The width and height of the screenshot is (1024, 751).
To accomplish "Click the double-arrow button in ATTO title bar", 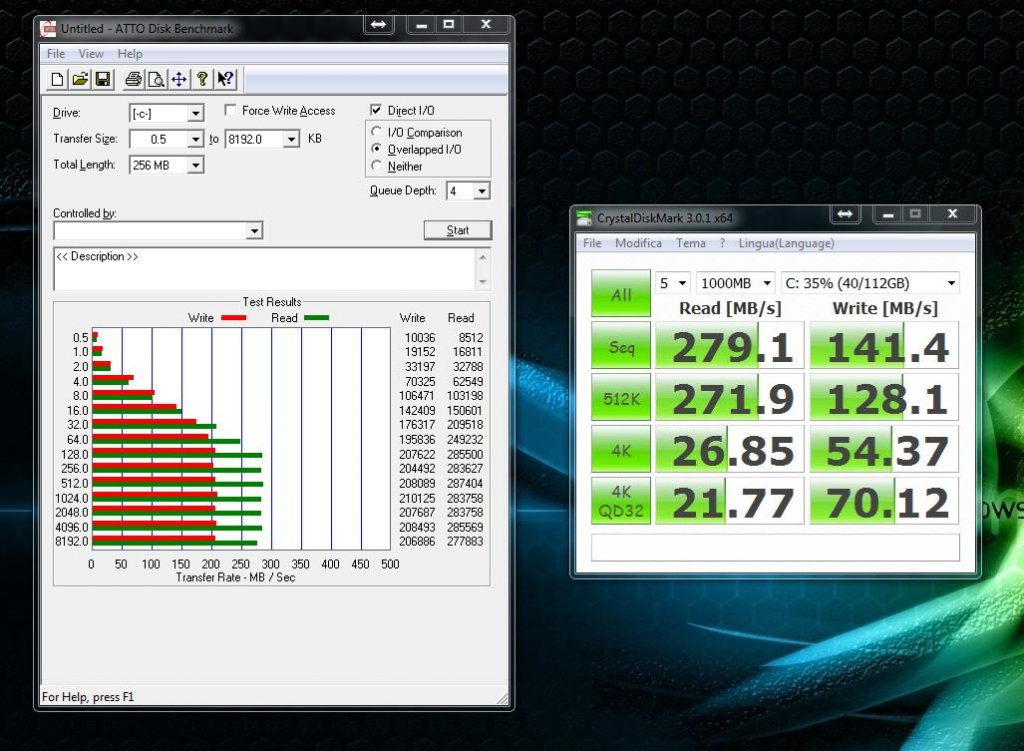I will click(378, 25).
